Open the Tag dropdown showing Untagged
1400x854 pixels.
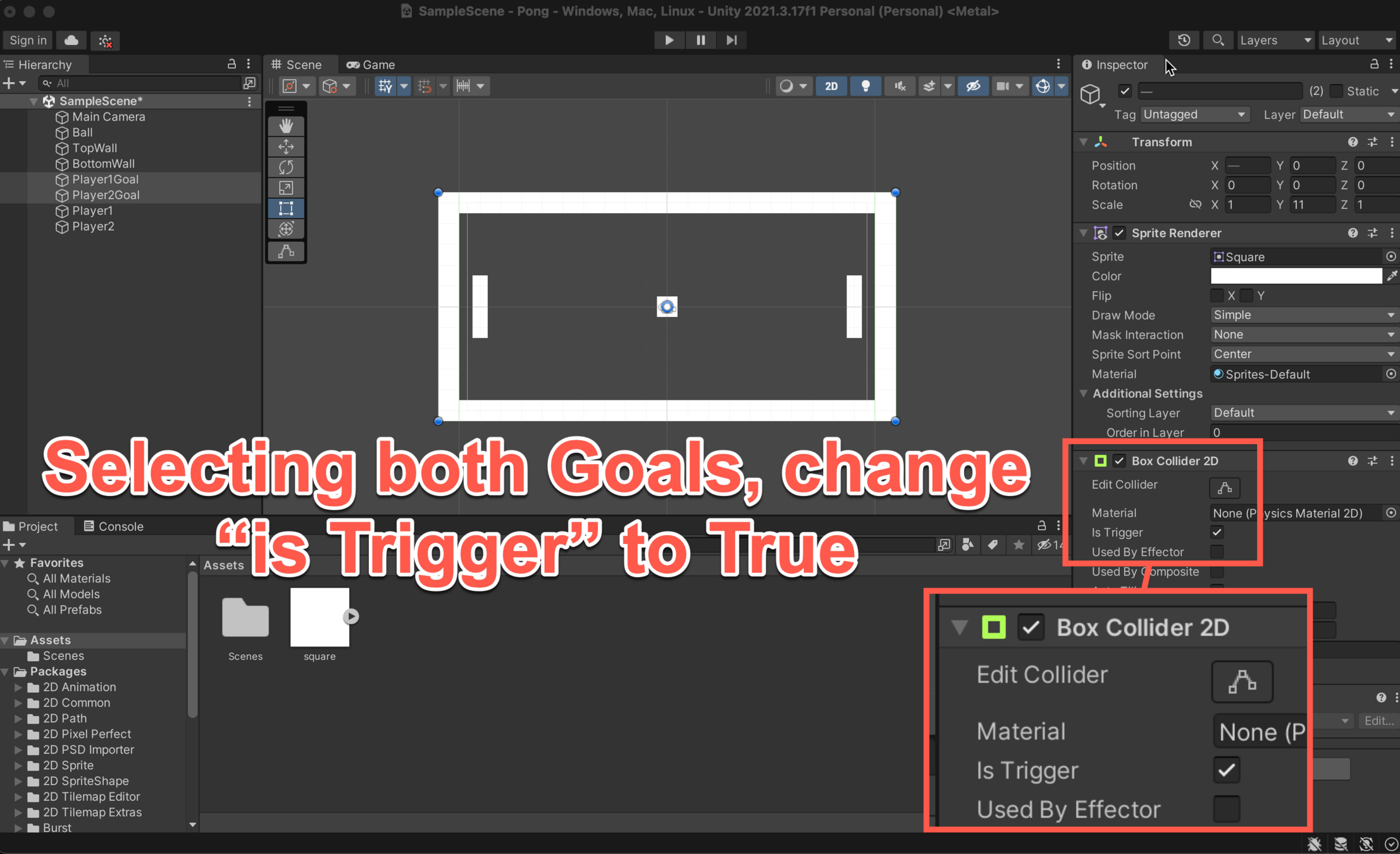pos(1194,114)
